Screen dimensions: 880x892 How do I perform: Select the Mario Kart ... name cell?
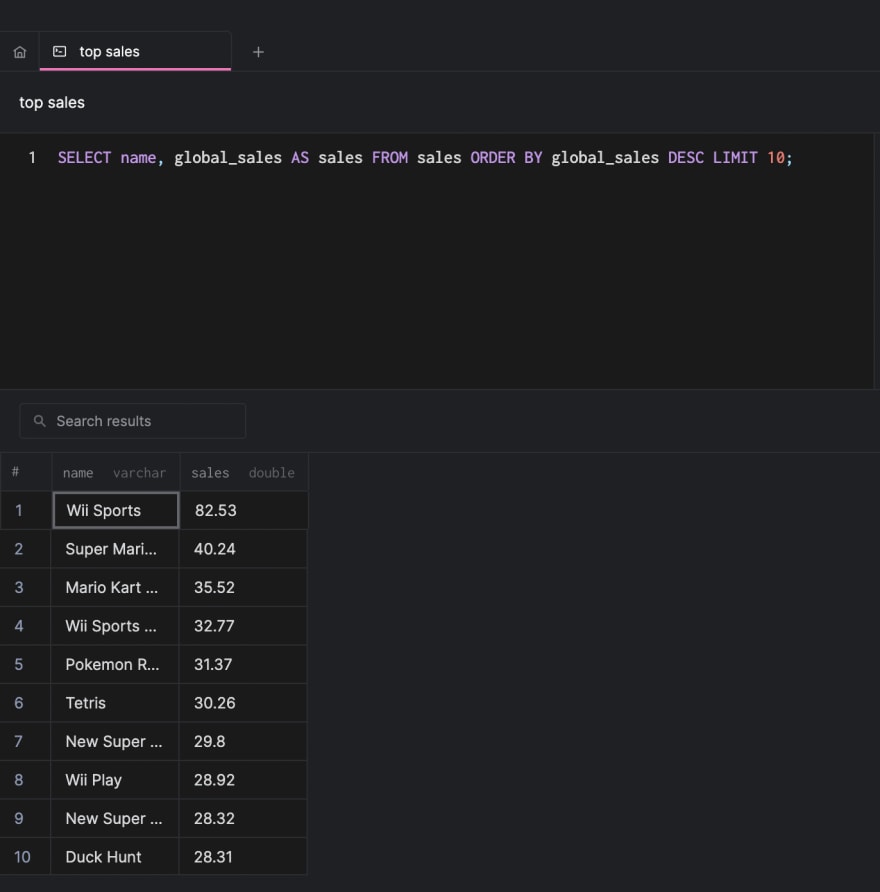click(x=115, y=588)
